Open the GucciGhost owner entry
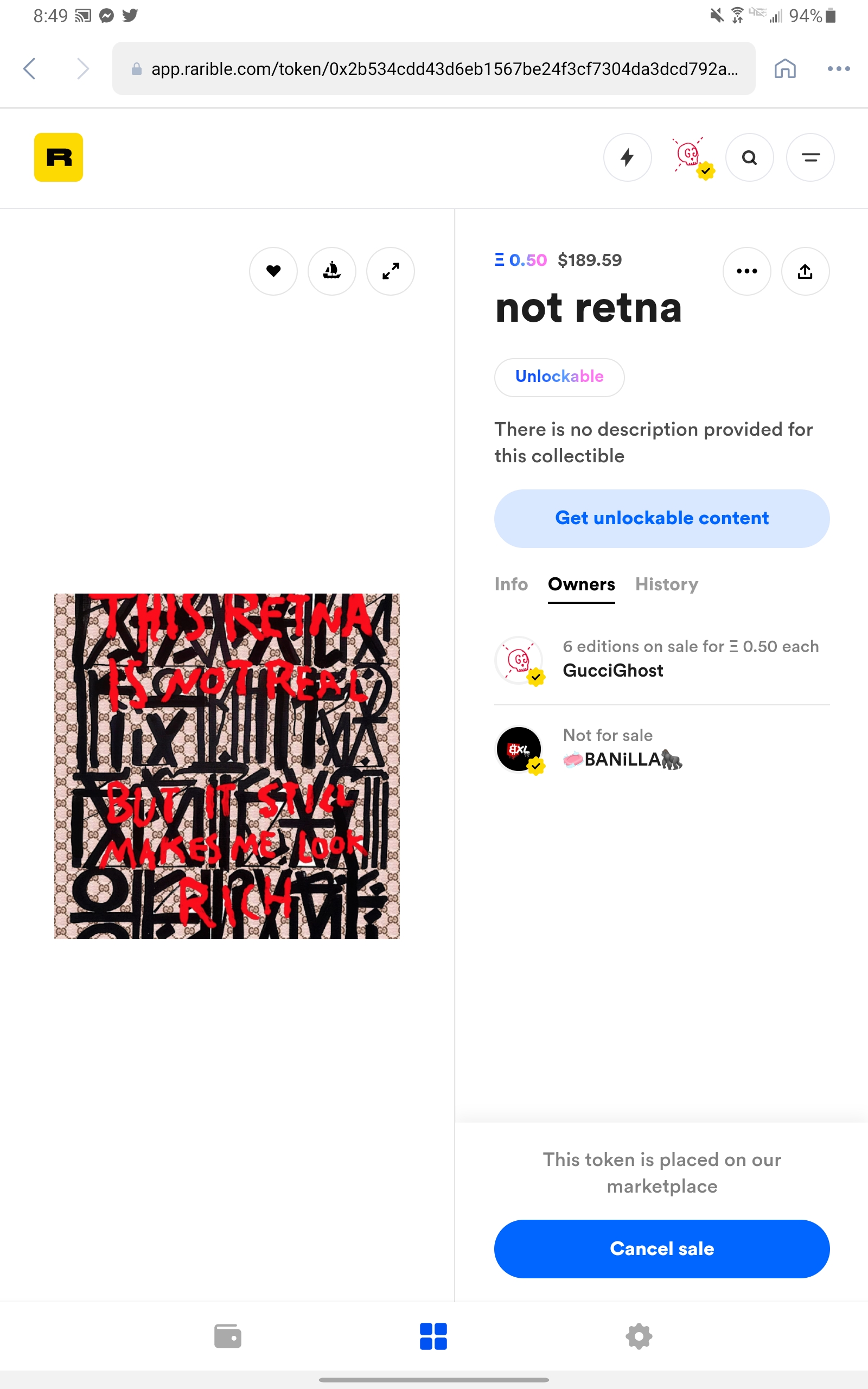868x1389 pixels. pos(662,659)
